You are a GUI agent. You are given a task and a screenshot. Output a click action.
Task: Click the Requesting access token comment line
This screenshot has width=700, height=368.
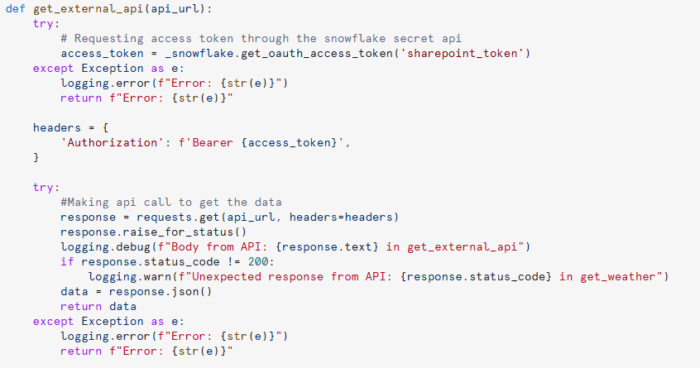tap(261, 39)
